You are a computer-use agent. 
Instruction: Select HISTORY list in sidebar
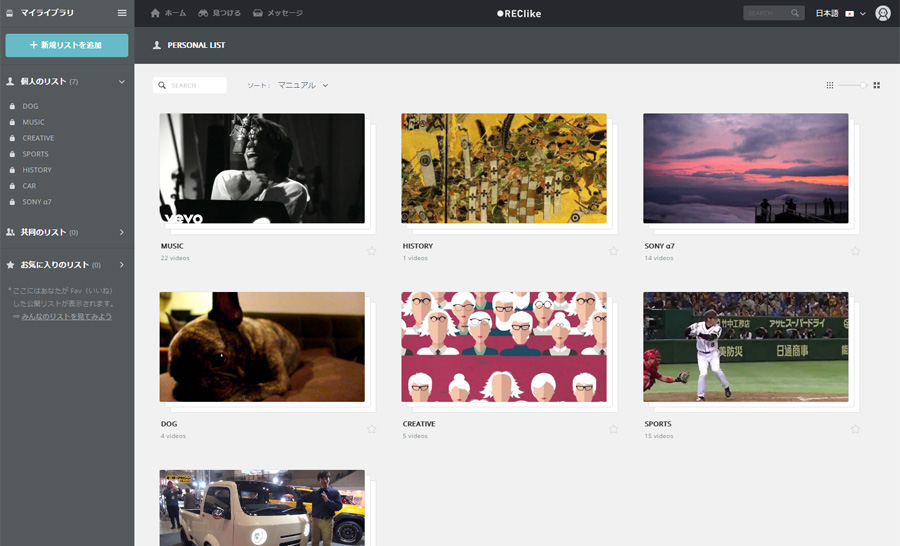click(x=37, y=170)
